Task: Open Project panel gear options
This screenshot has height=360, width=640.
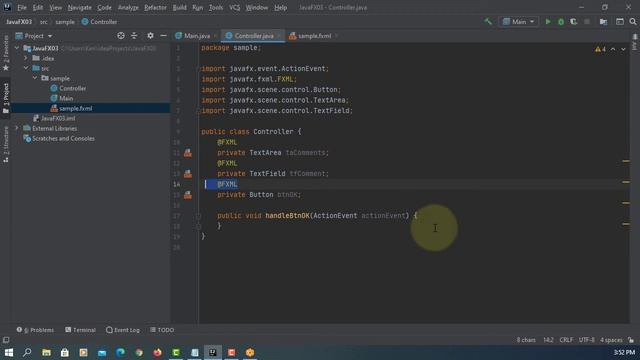Action: point(150,36)
